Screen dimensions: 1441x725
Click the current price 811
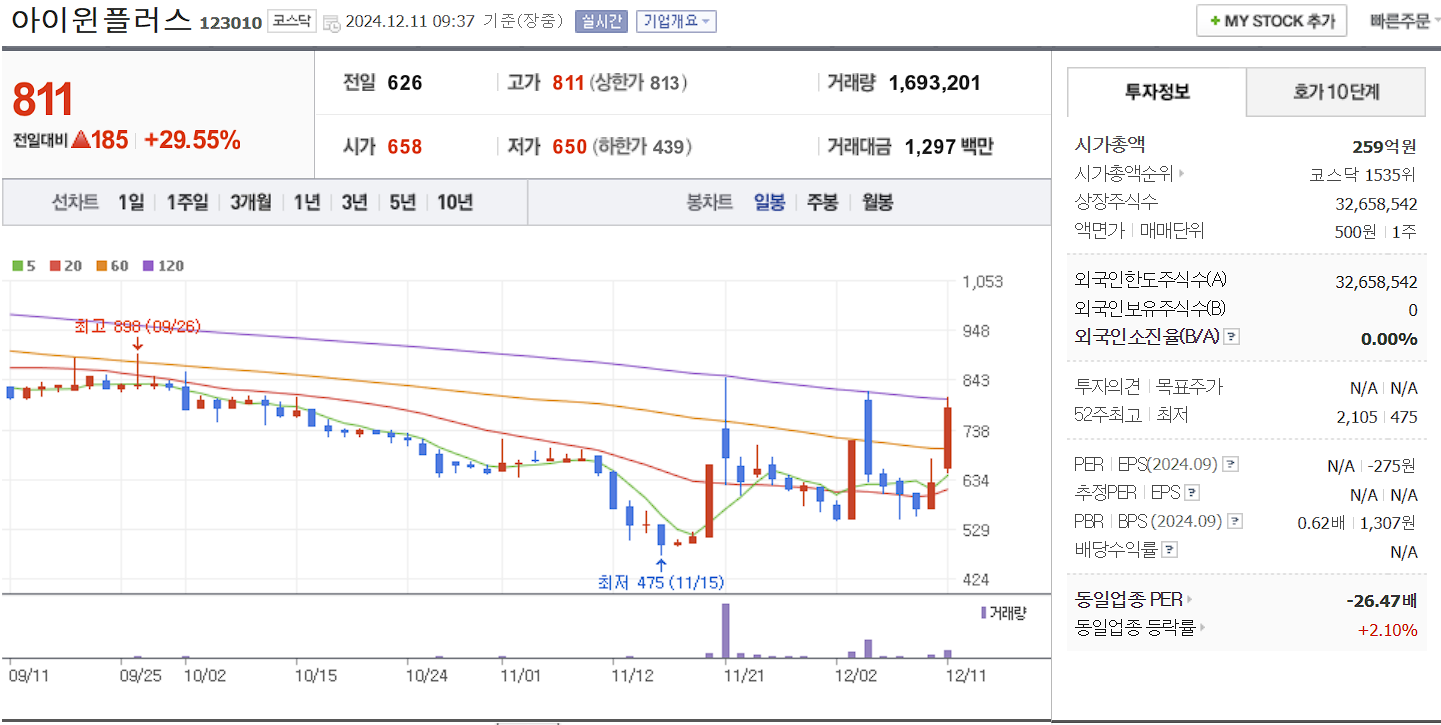tap(43, 100)
